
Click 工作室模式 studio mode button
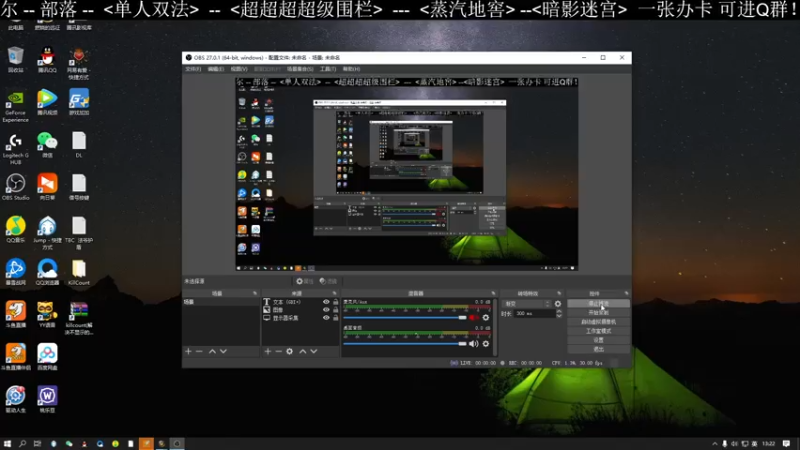click(x=598, y=331)
